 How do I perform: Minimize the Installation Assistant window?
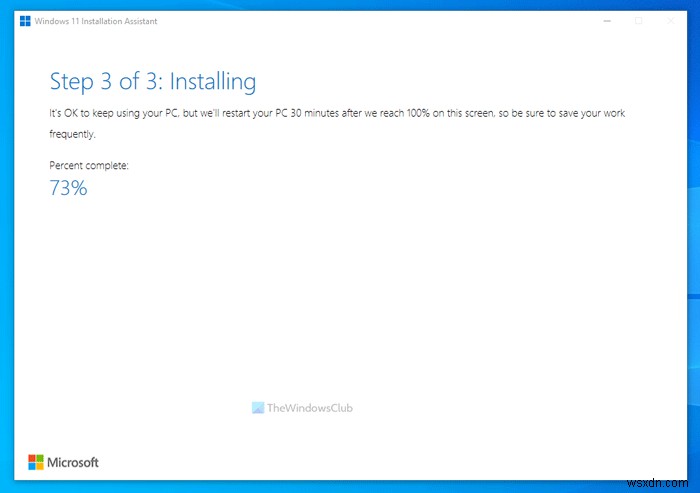pos(607,21)
